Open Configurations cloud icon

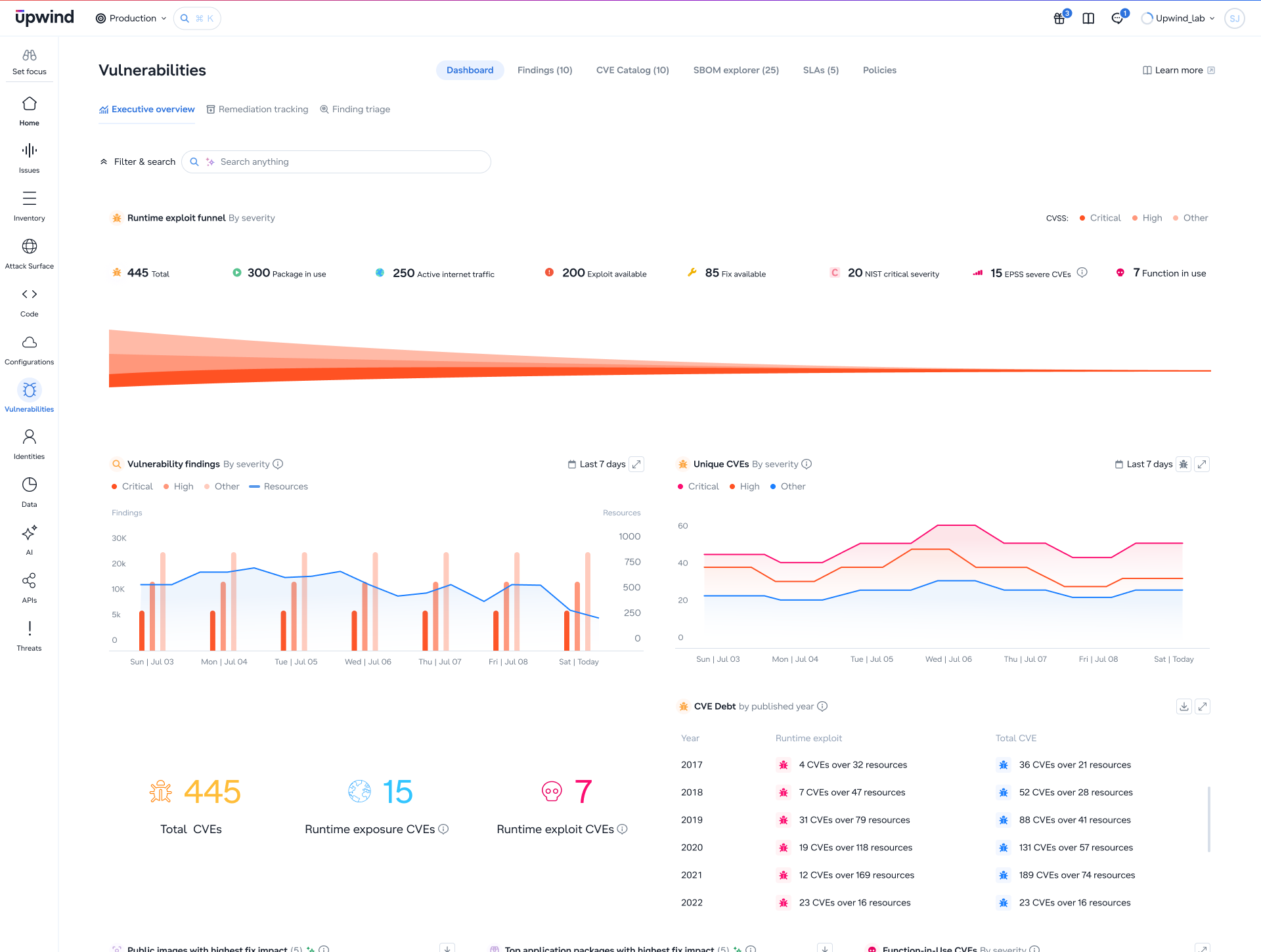click(x=30, y=342)
